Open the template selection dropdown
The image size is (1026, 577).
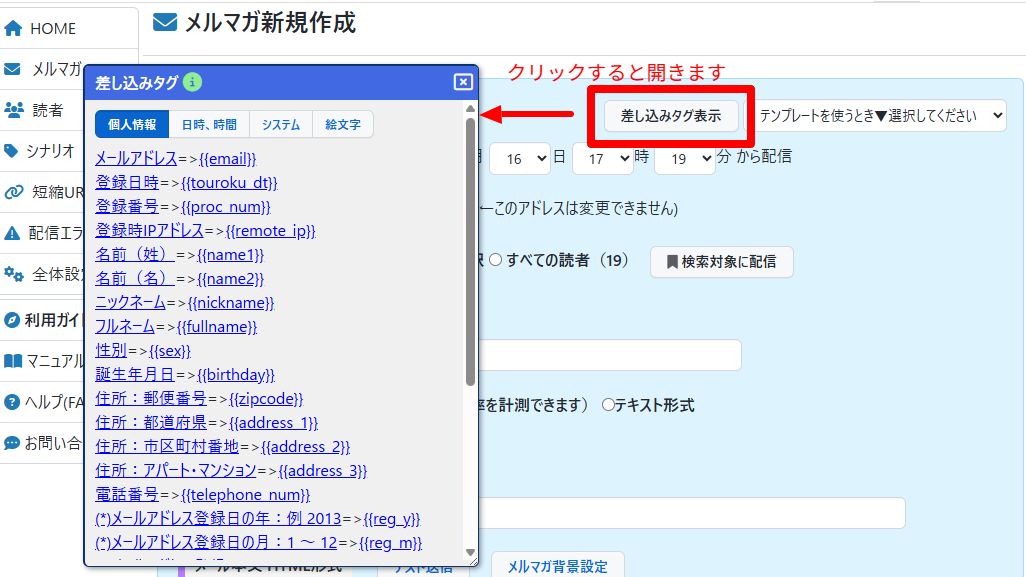880,115
